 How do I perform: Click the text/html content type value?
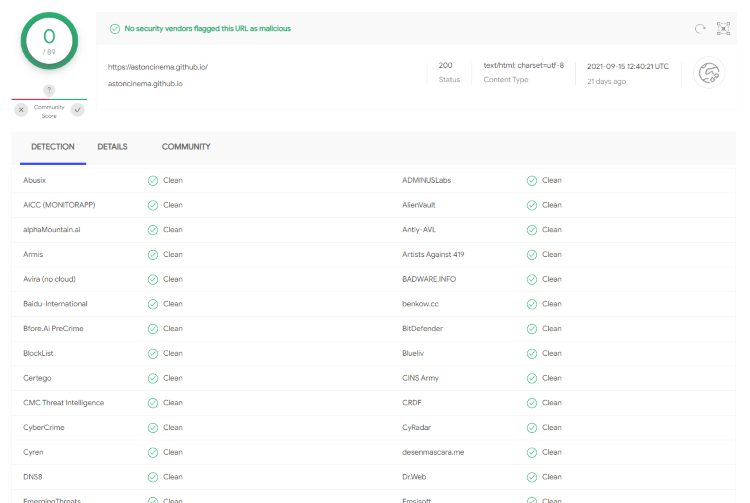click(524, 65)
